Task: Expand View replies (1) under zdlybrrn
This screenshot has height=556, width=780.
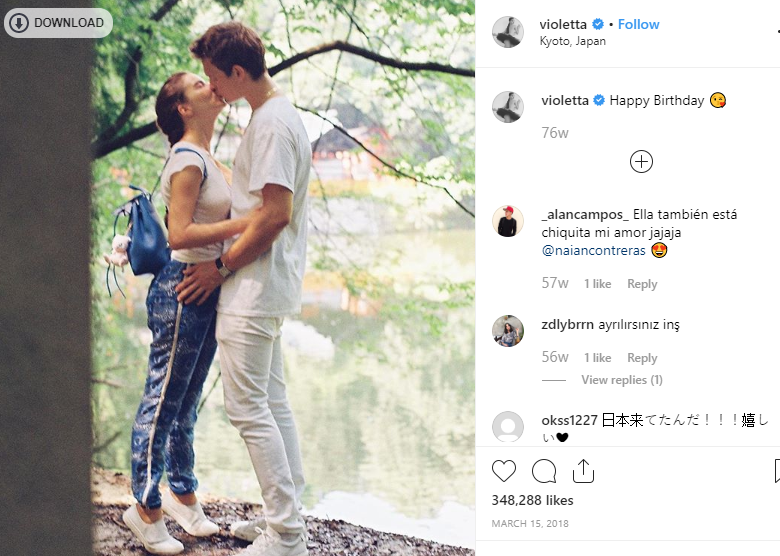Action: (622, 380)
